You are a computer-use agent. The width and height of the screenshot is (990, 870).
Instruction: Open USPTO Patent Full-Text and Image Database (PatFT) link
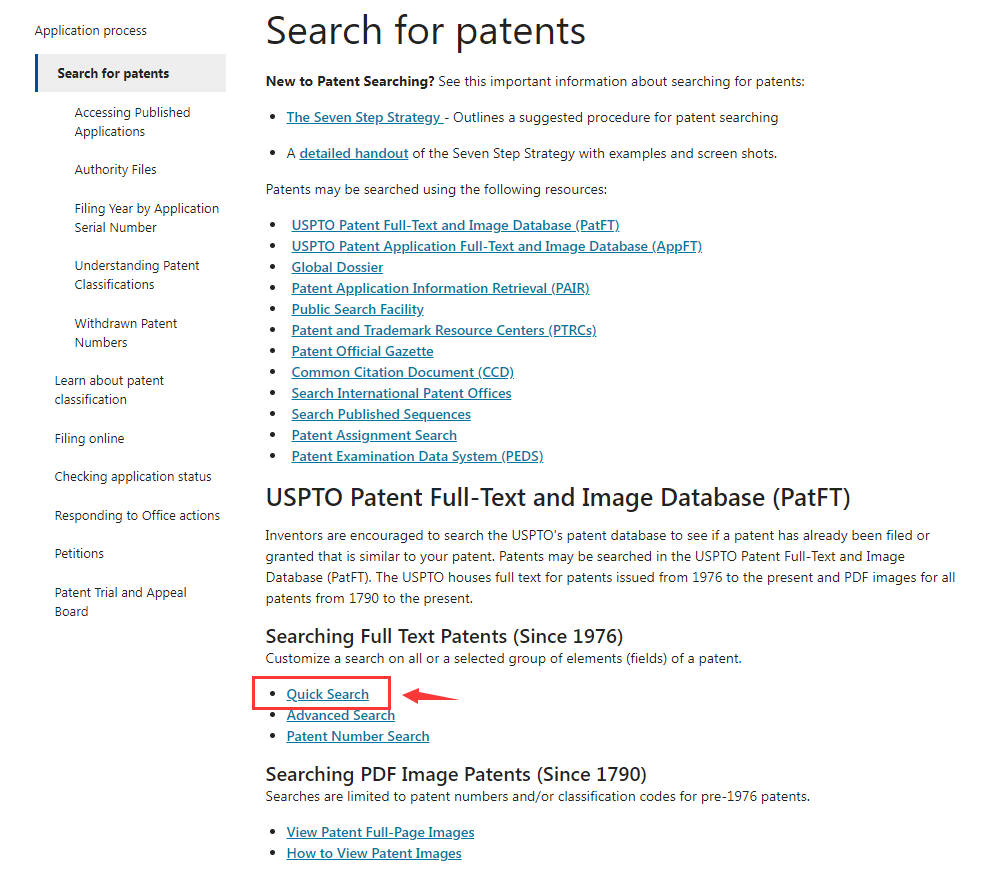[x=455, y=225]
